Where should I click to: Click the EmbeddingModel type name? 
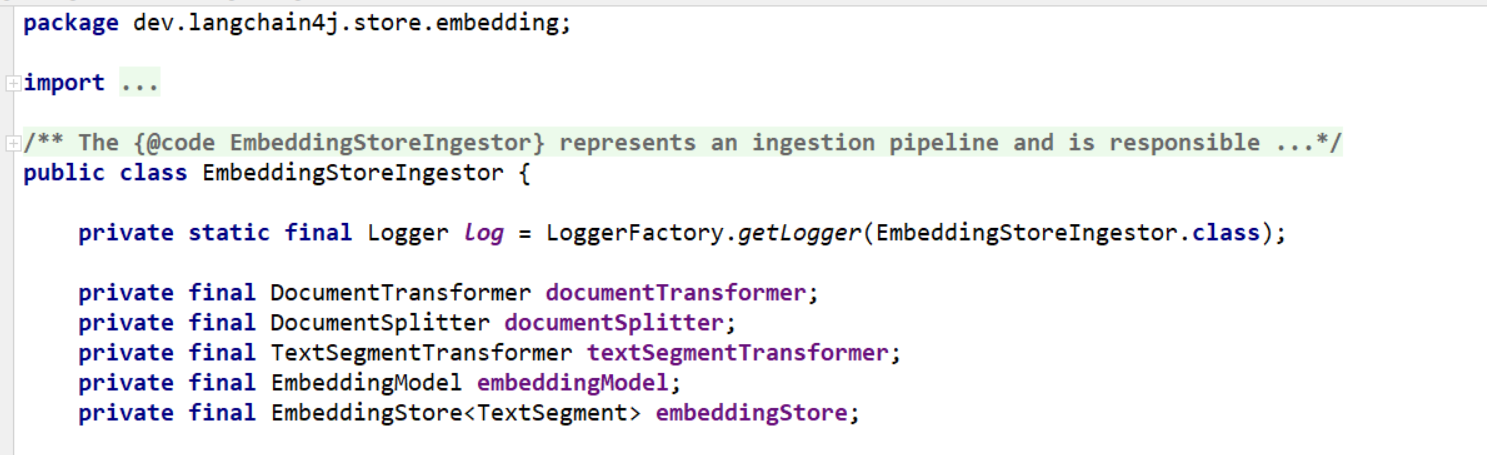[x=366, y=383]
